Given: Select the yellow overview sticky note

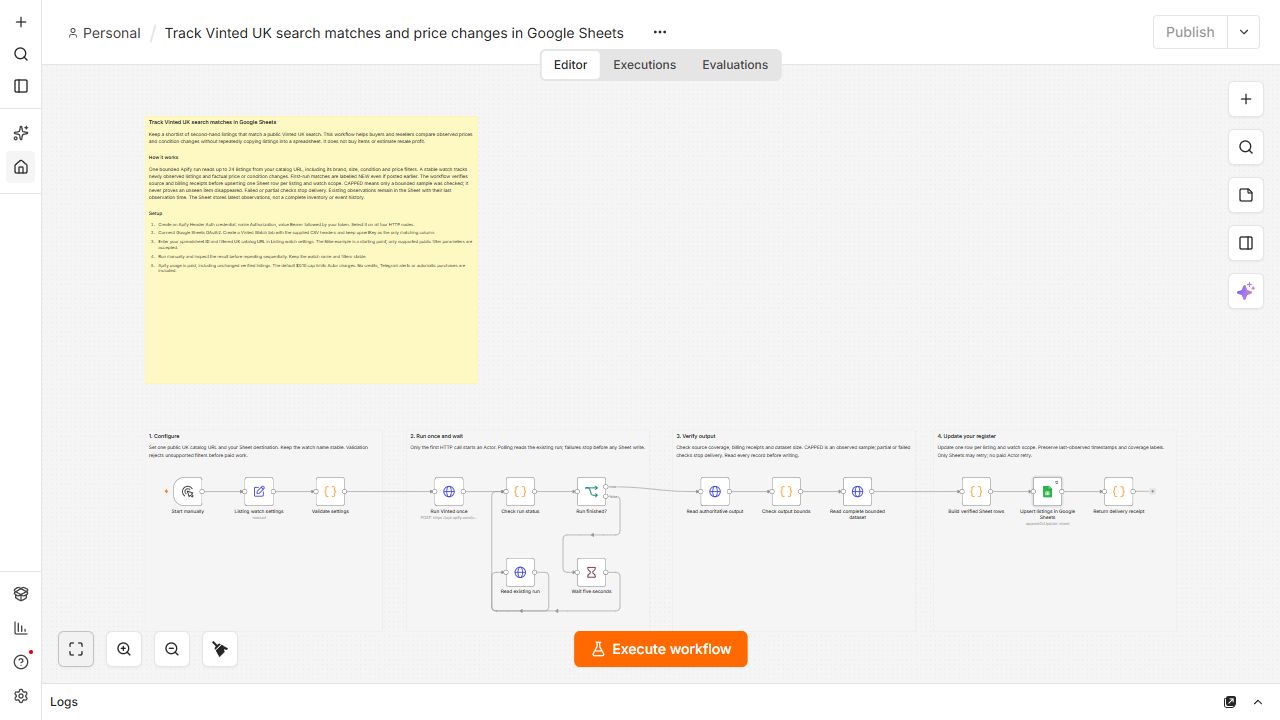Looking at the screenshot, I should [311, 249].
